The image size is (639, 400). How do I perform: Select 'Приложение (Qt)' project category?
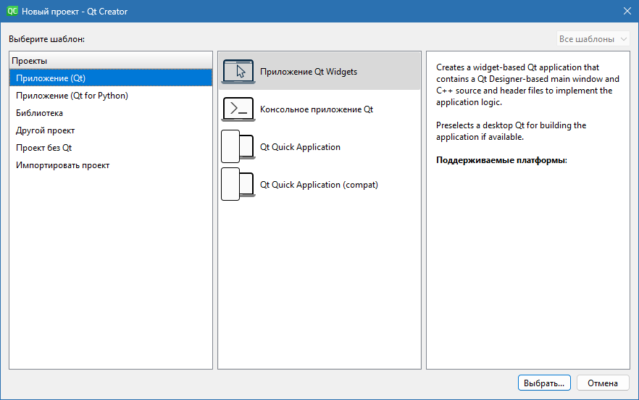[111, 78]
